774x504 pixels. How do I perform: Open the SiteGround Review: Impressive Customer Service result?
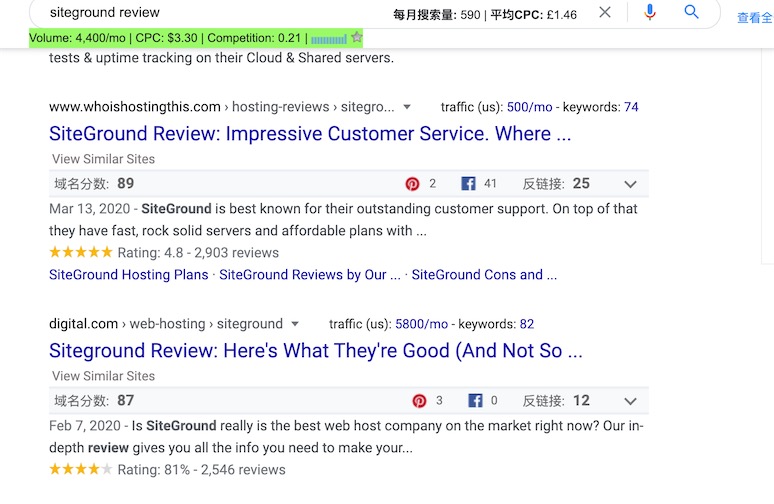click(310, 134)
